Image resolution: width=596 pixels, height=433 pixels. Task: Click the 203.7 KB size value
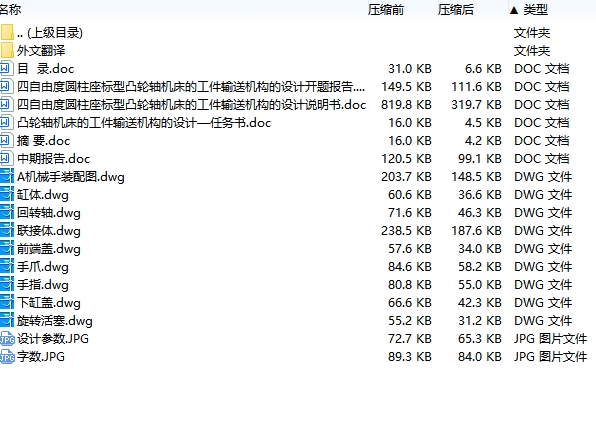click(x=406, y=177)
